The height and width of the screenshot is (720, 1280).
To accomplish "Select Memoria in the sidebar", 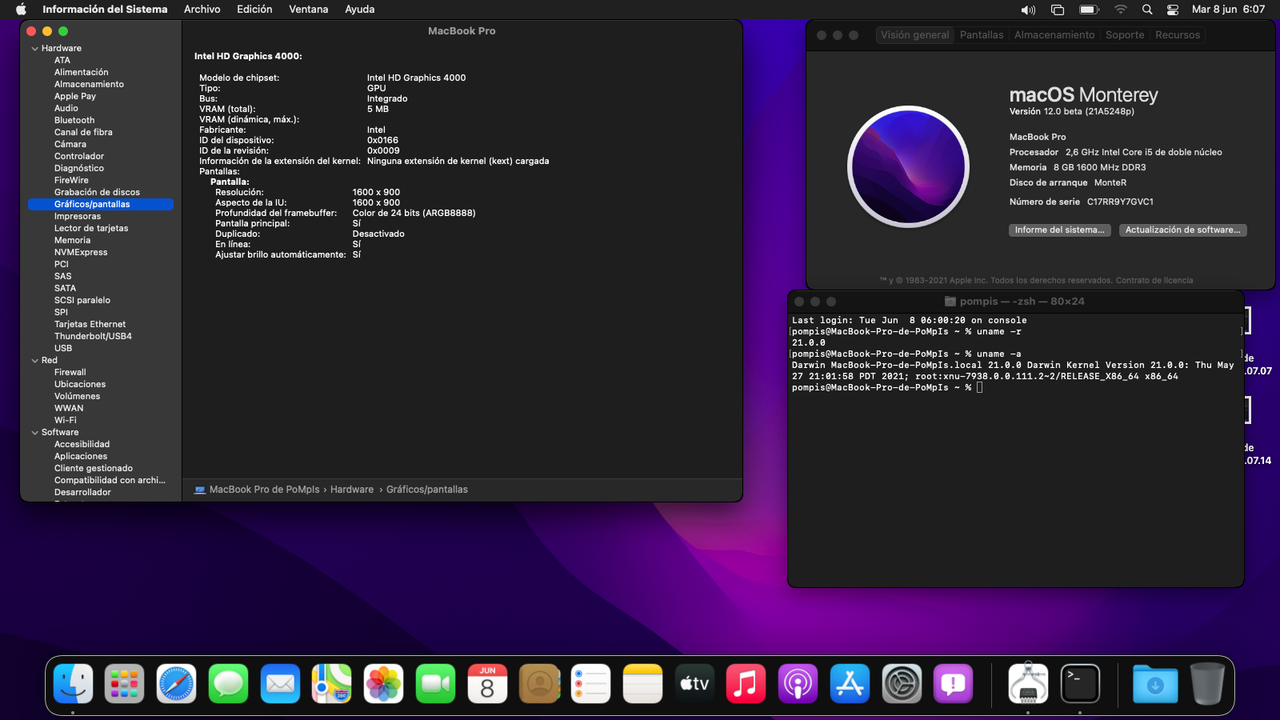I will tap(72, 240).
